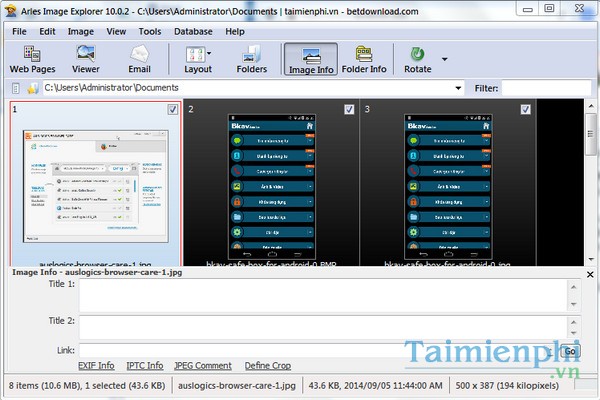Toggle the checkbox on thumbnail 3
600x400 pixels.
525,110
